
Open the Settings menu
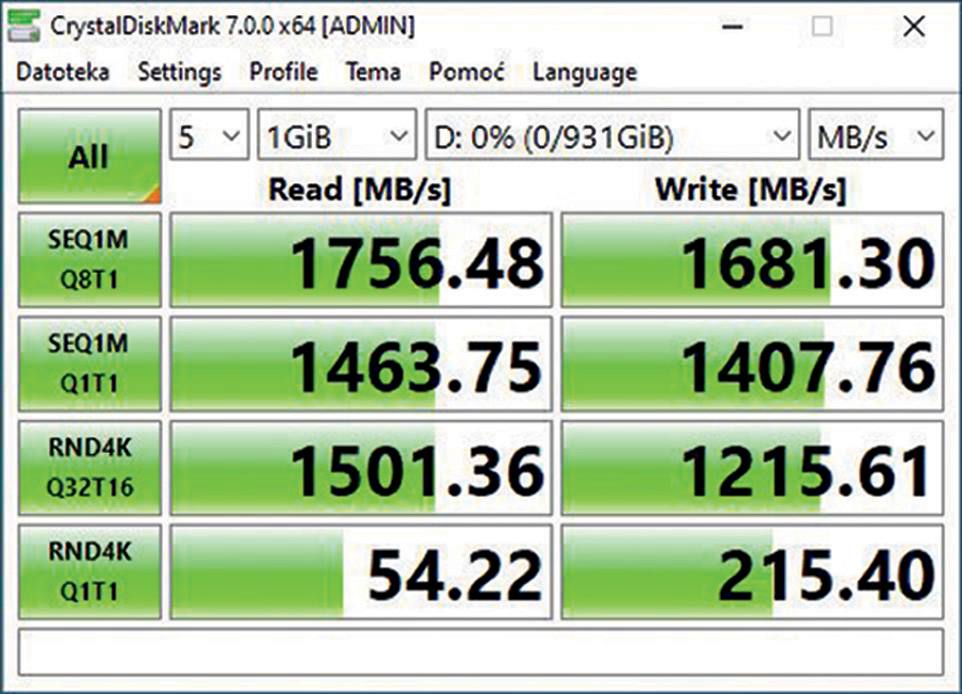click(179, 72)
